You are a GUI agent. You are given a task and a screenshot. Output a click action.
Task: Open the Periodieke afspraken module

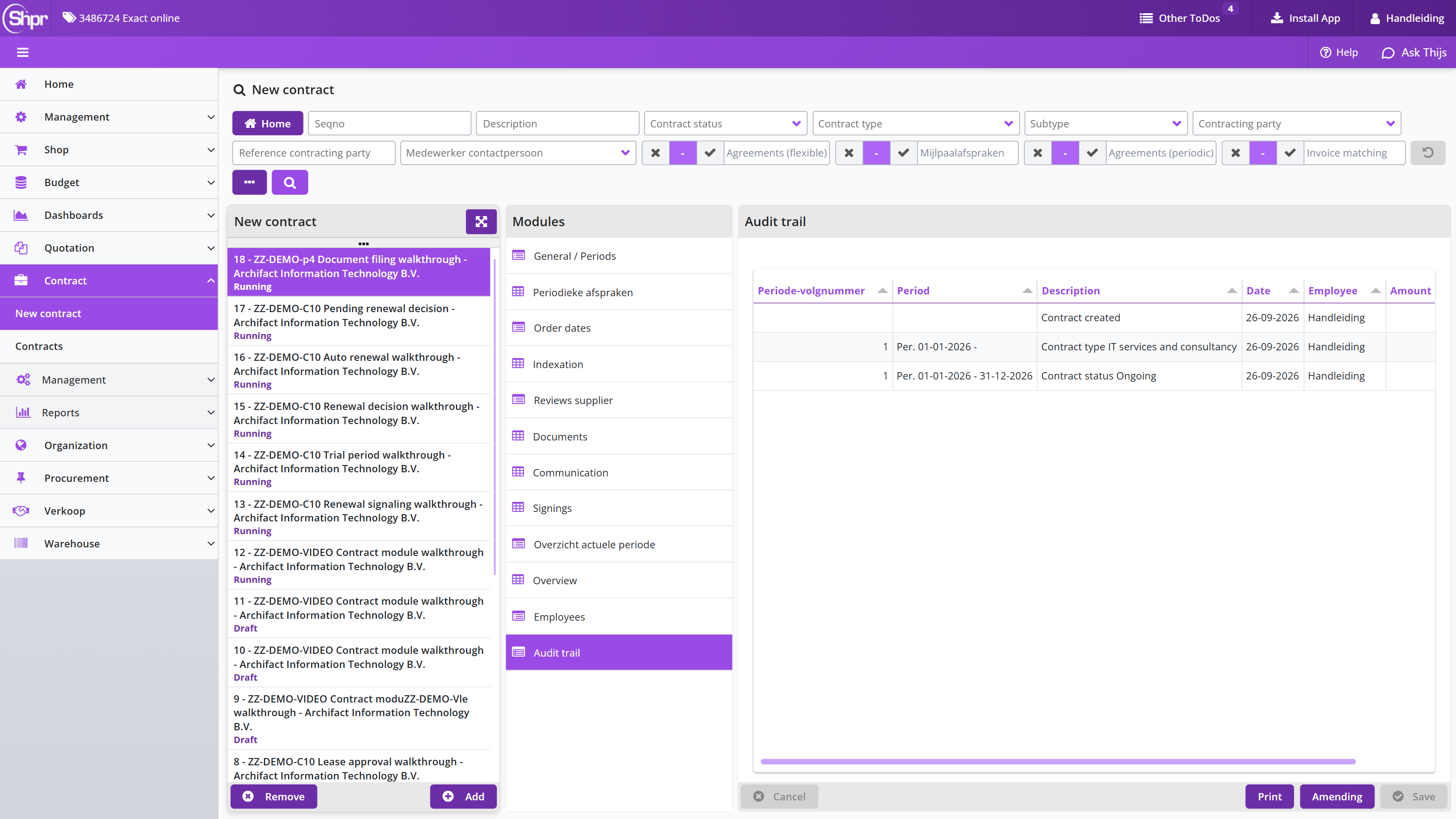(x=619, y=292)
